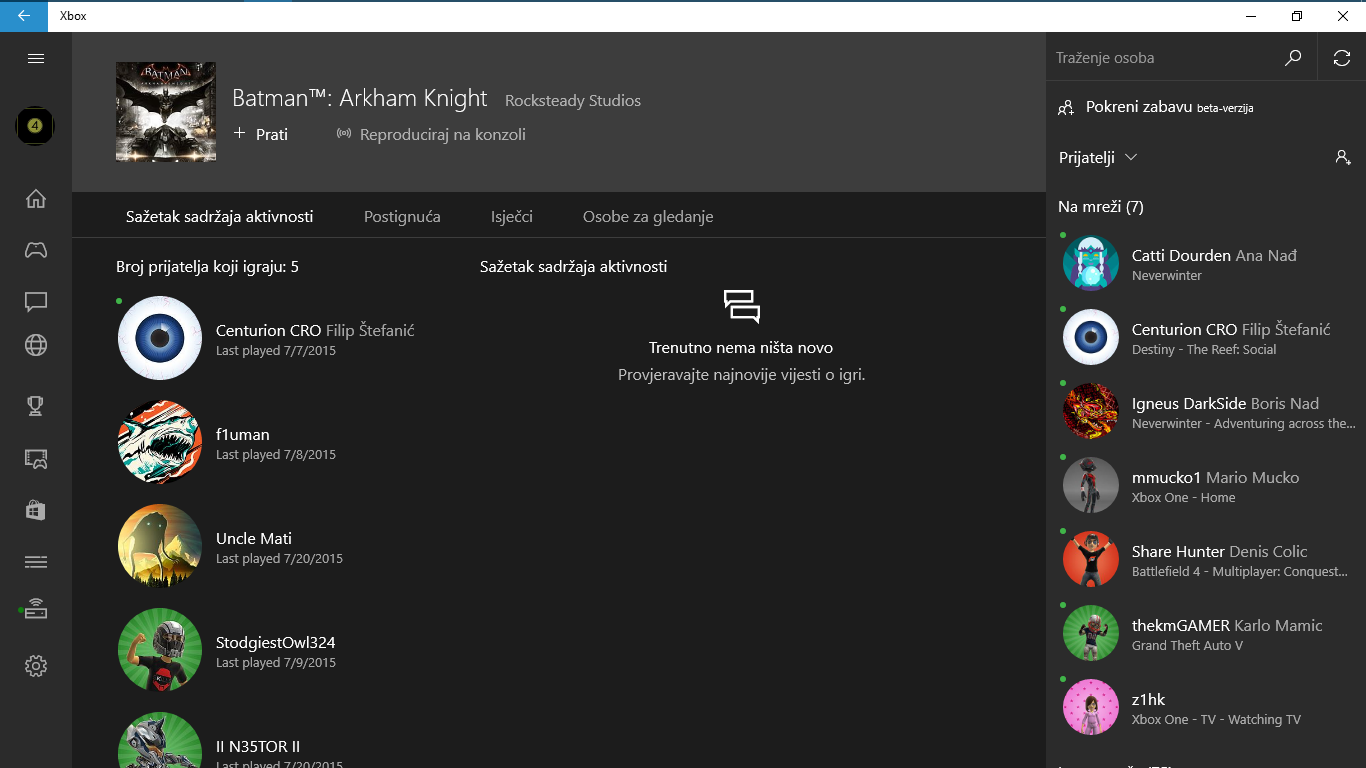Viewport: 1366px width, 768px height.
Task: Click the Prati follow button
Action: click(261, 134)
